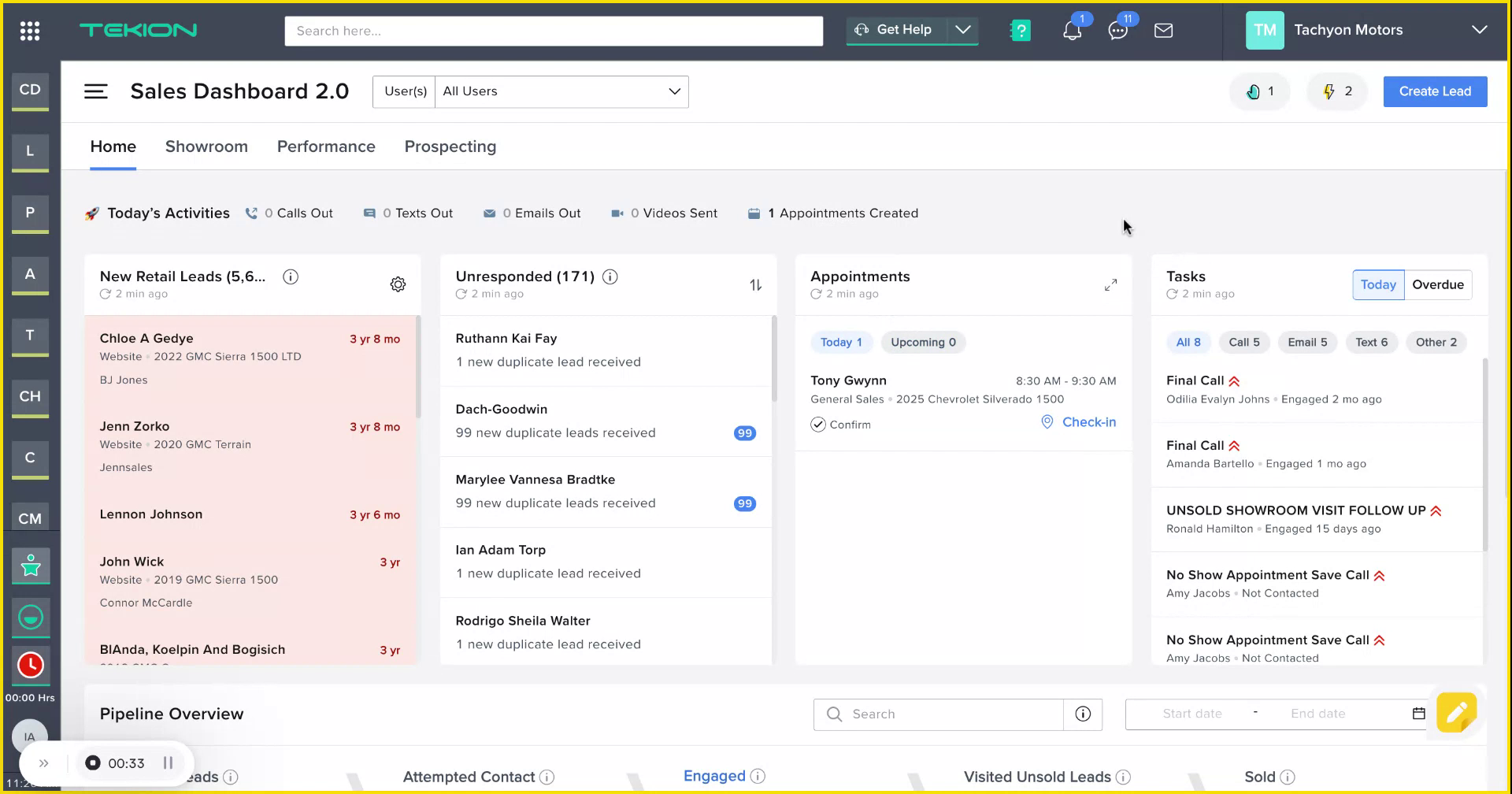Open the Prospecting tab
Viewport: 1512px width, 794px height.
(x=450, y=147)
